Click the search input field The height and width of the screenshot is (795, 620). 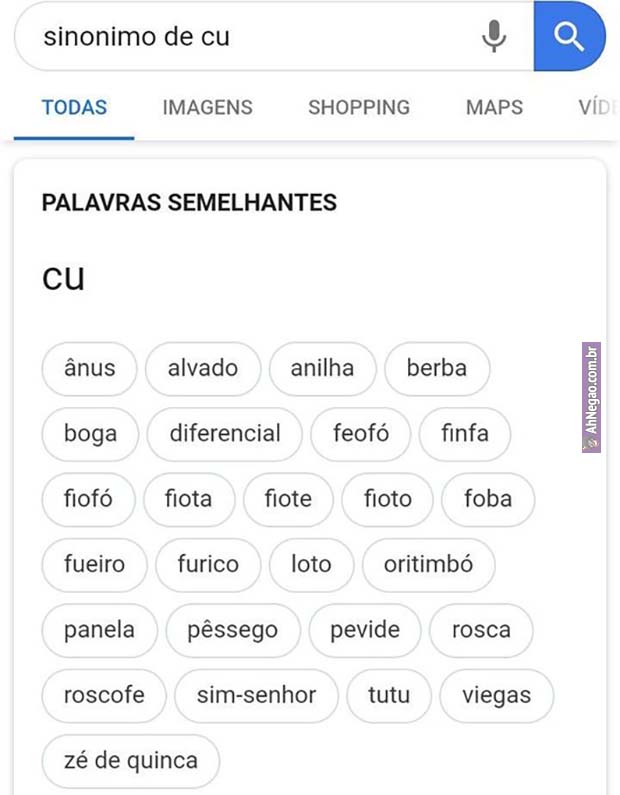250,37
